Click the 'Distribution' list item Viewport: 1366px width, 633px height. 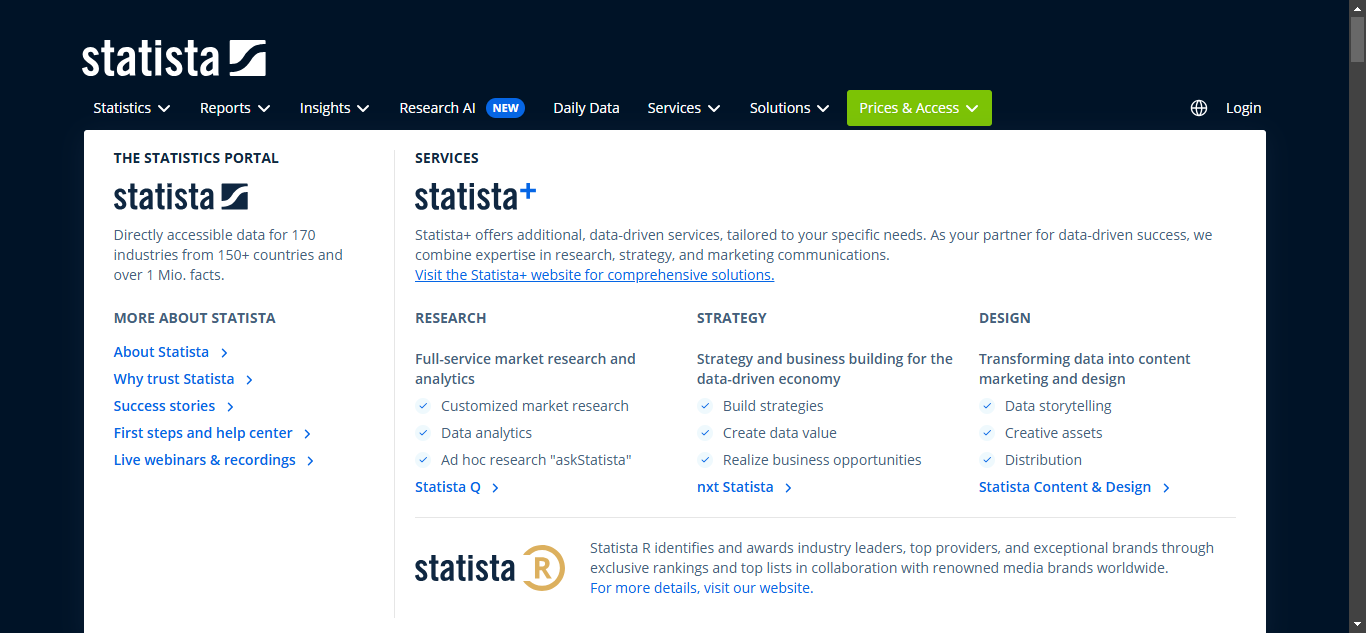click(x=1043, y=460)
